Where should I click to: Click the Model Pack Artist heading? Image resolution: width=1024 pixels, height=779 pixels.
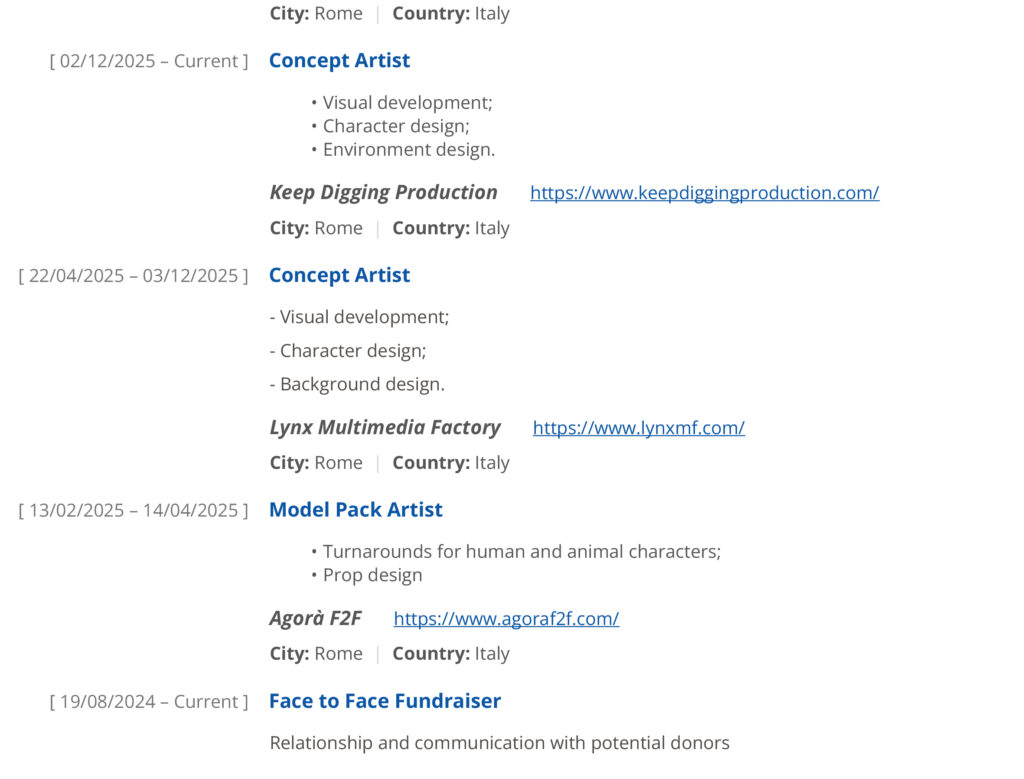coord(355,510)
